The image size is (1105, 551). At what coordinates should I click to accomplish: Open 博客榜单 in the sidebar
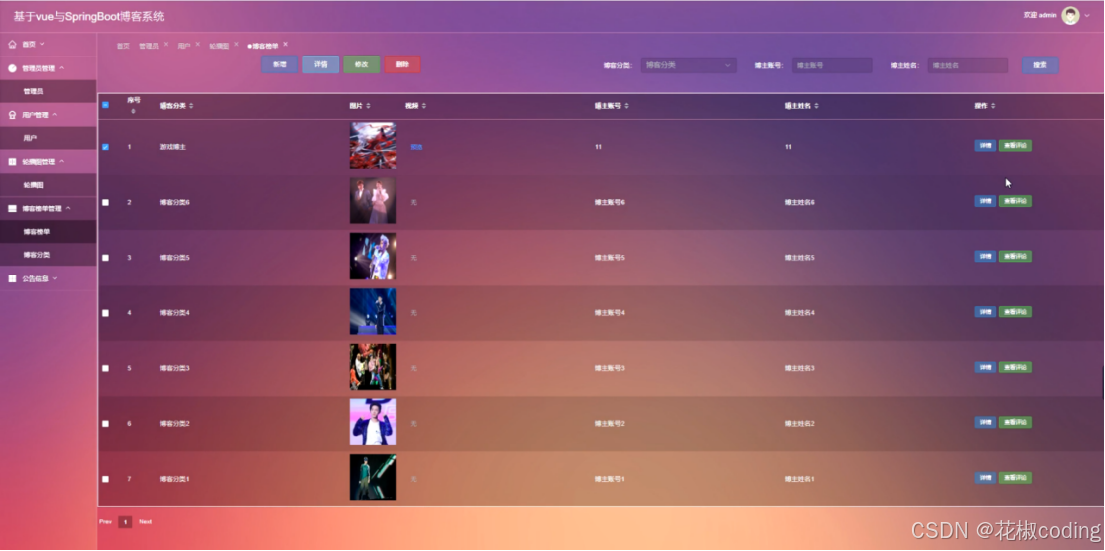click(49, 232)
